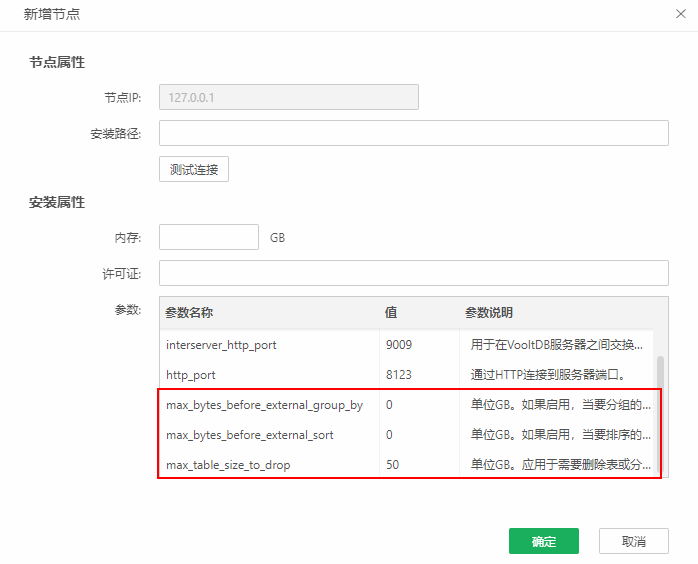The height and width of the screenshot is (564, 698).
Task: Select max_bytes_before_external_group_by parameter
Action: 264,405
